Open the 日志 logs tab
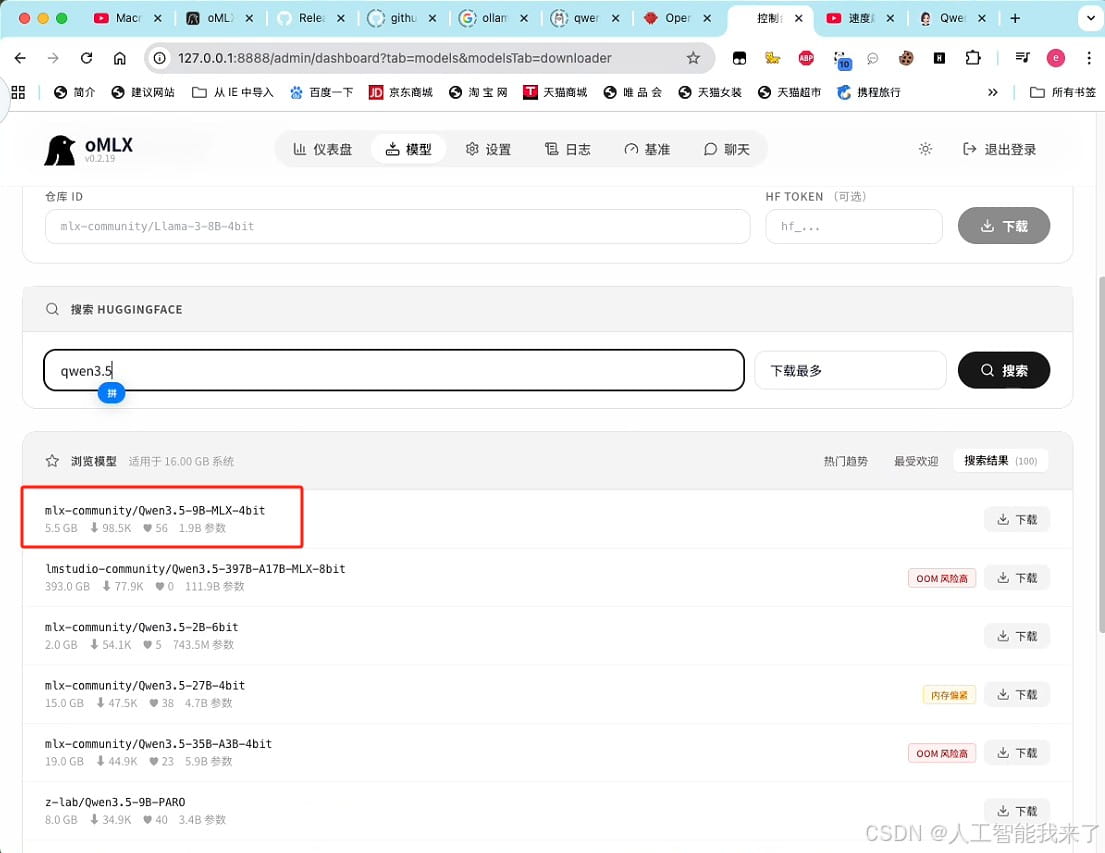The width and height of the screenshot is (1105, 853). (567, 149)
